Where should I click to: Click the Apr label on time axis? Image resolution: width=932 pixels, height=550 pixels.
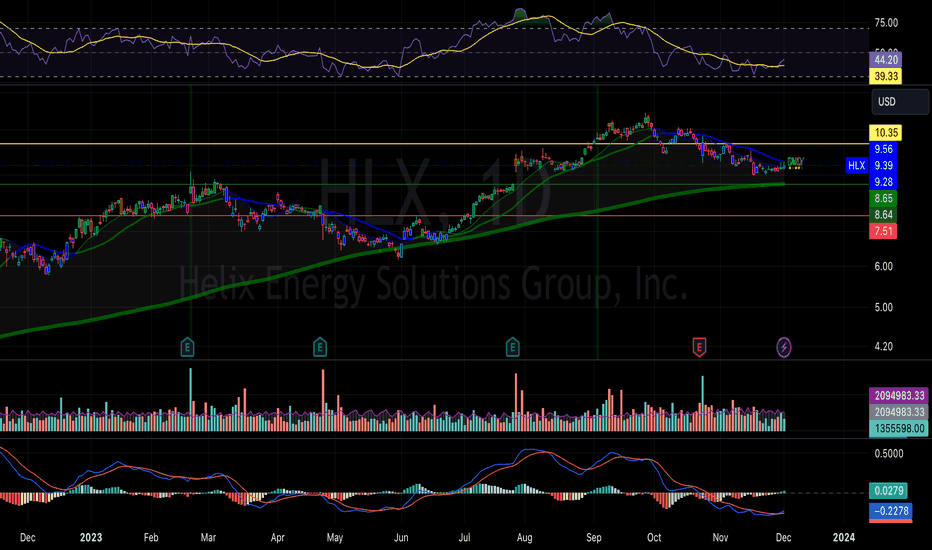[277, 537]
